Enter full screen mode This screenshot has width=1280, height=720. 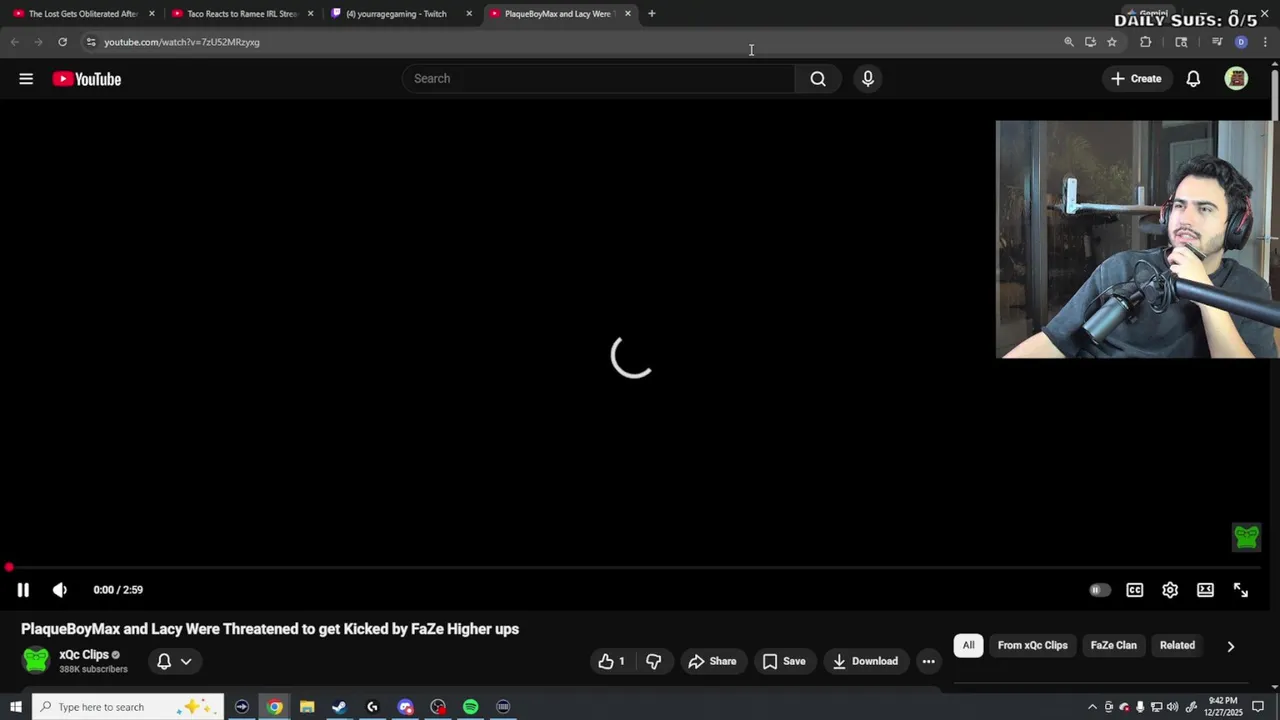(1241, 590)
